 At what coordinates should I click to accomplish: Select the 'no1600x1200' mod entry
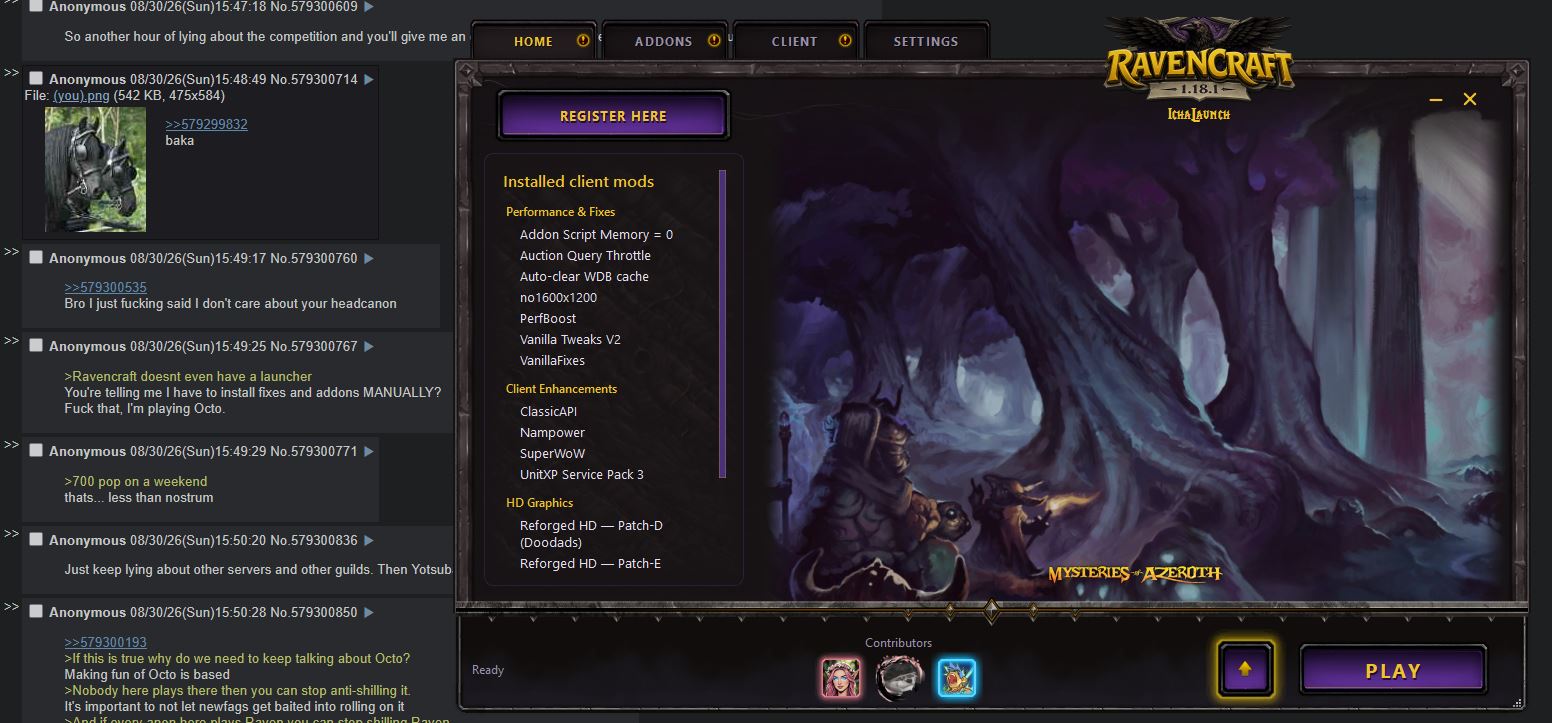(558, 297)
